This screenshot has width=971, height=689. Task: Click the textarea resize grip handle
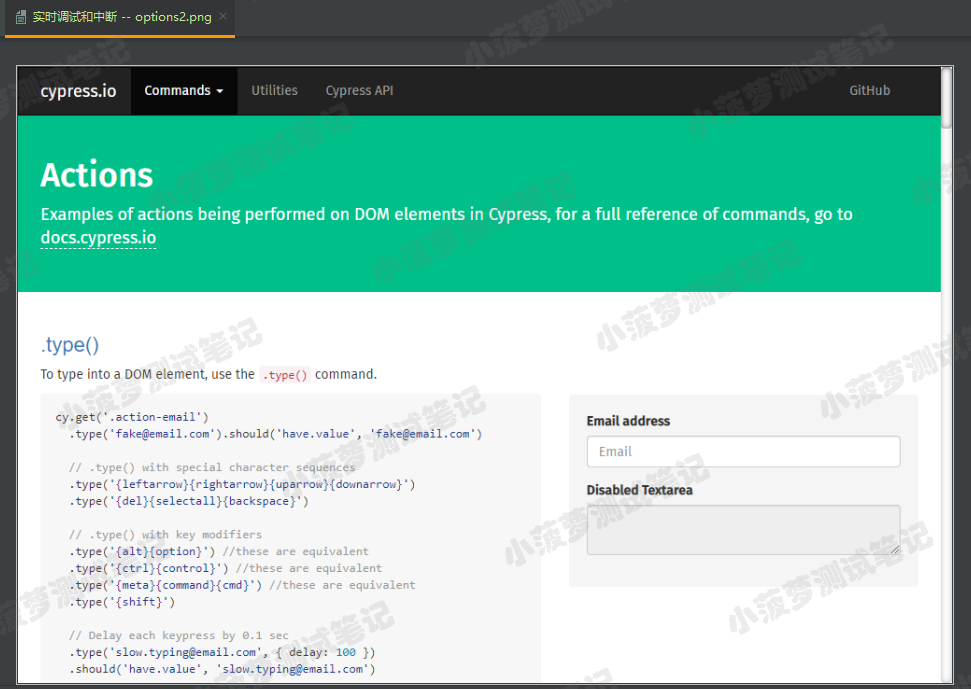895,549
